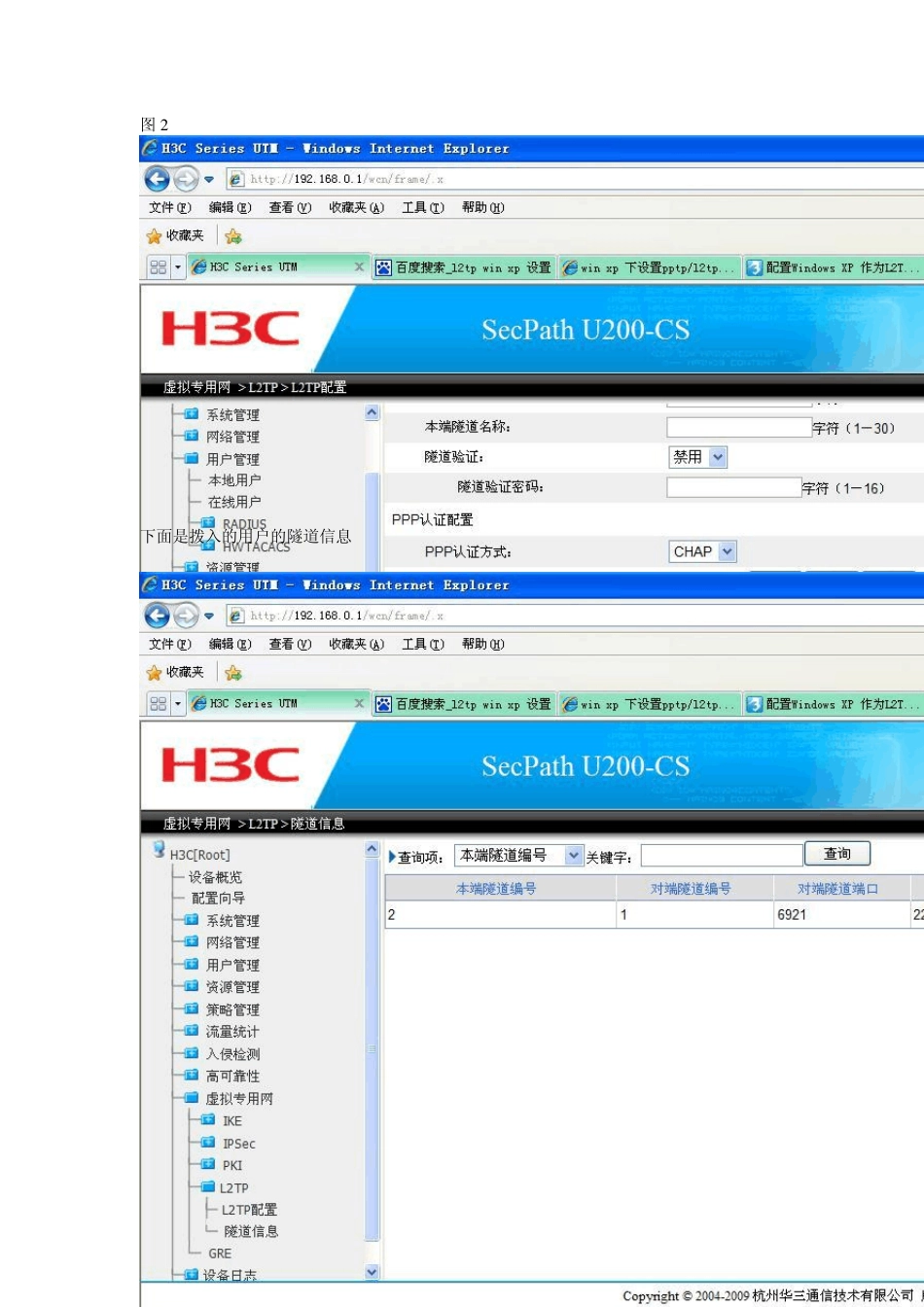Click the 隧道验证密码 input field

coord(734,487)
